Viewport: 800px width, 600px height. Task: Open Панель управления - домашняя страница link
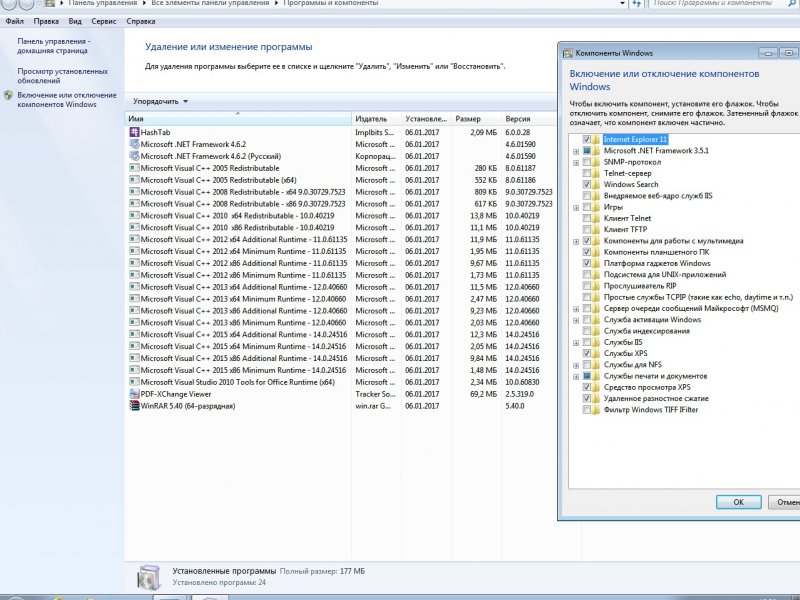tap(54, 46)
